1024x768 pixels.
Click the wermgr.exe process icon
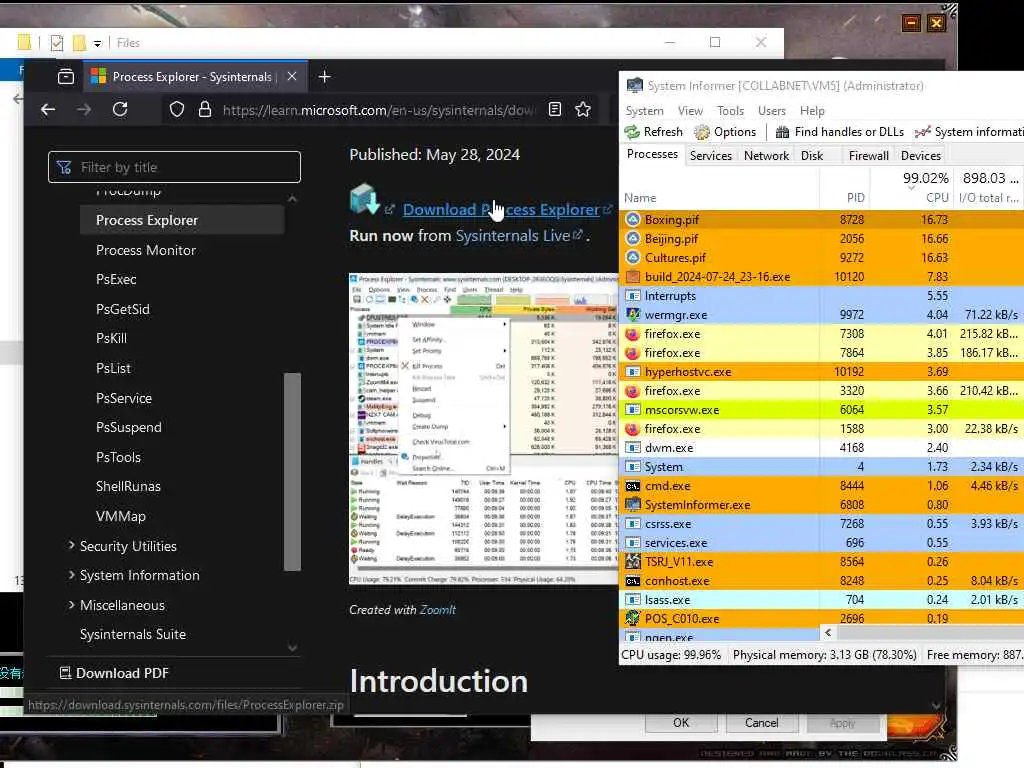pyautogui.click(x=633, y=314)
